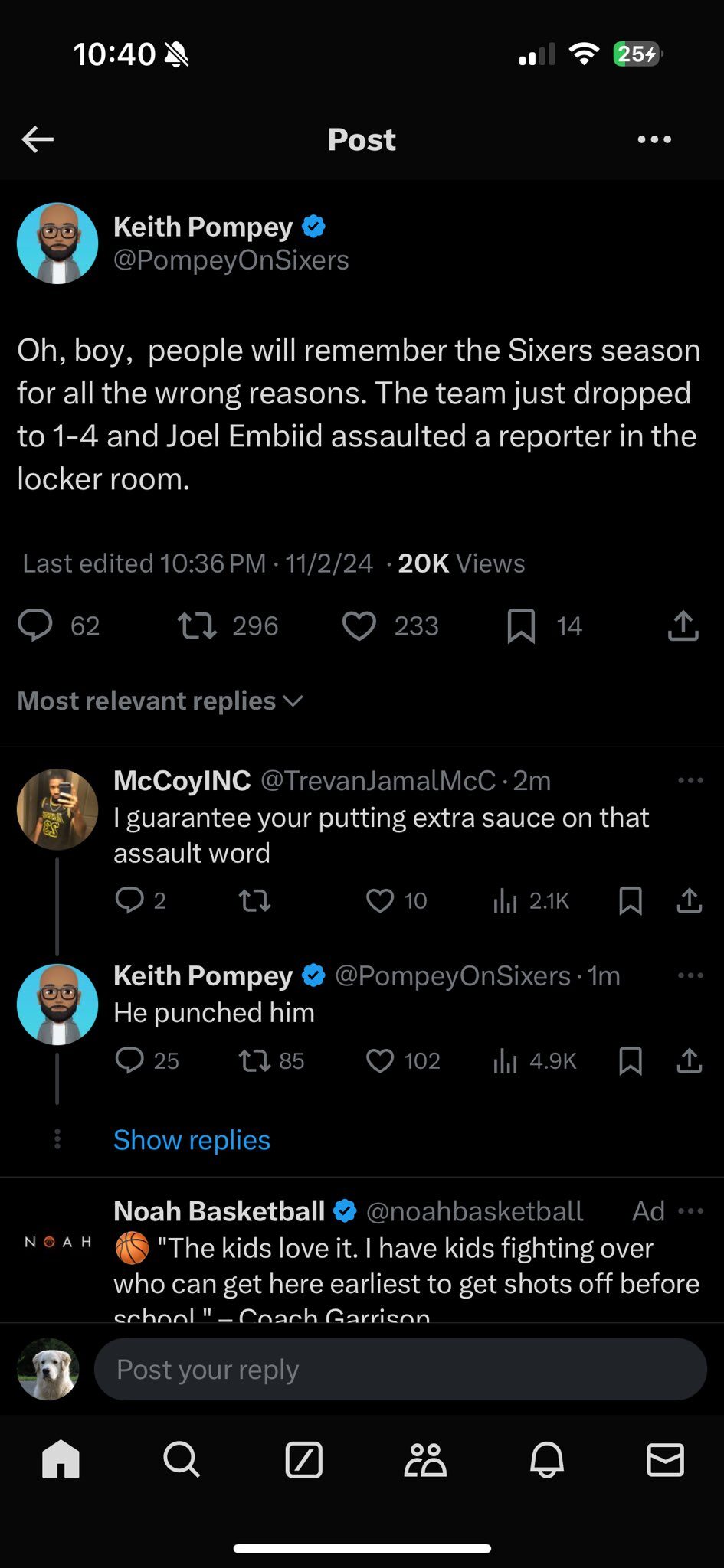
Task: Repost the main Sixers season post
Action: point(197,626)
